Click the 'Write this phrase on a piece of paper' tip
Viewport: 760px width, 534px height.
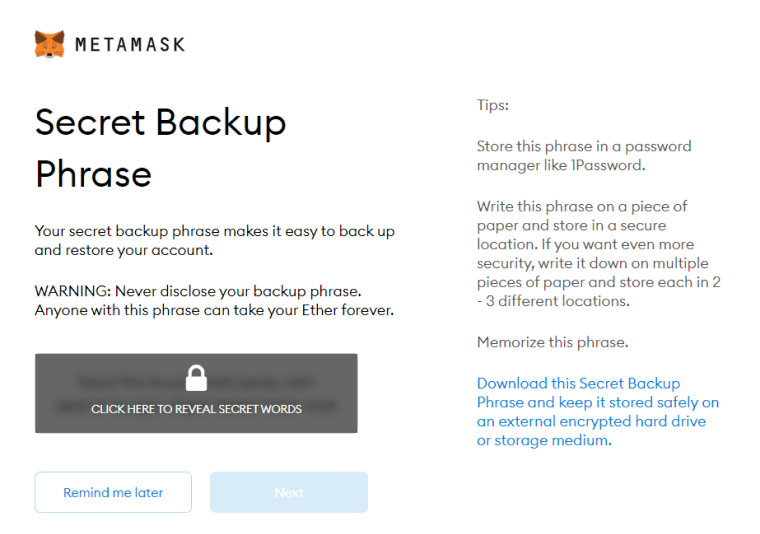pos(599,253)
